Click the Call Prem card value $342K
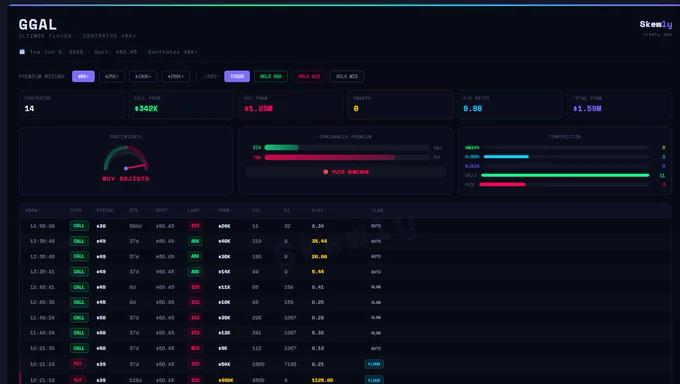 click(146, 108)
